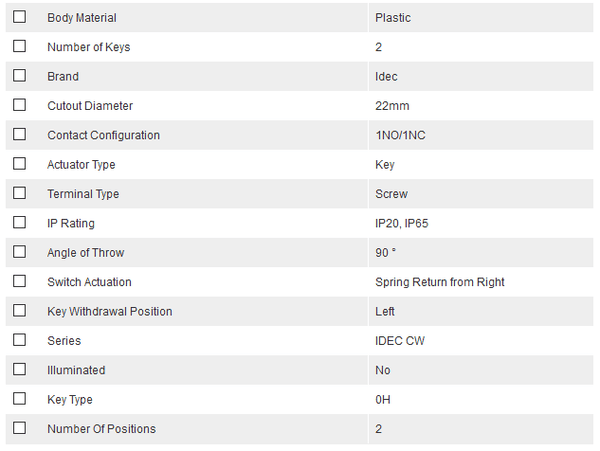This screenshot has height=451, width=600.
Task: Check the Key Type checkbox
Action: tap(19, 399)
